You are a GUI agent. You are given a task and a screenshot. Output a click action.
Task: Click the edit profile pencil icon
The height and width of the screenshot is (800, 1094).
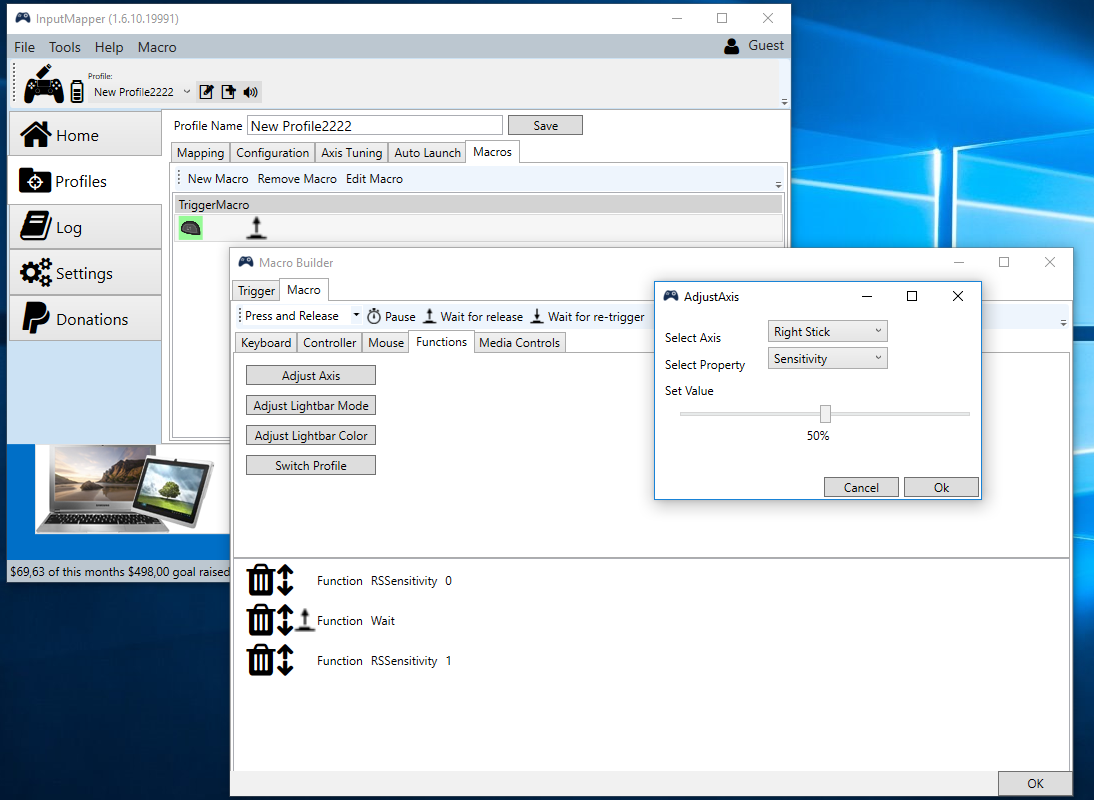[x=206, y=92]
